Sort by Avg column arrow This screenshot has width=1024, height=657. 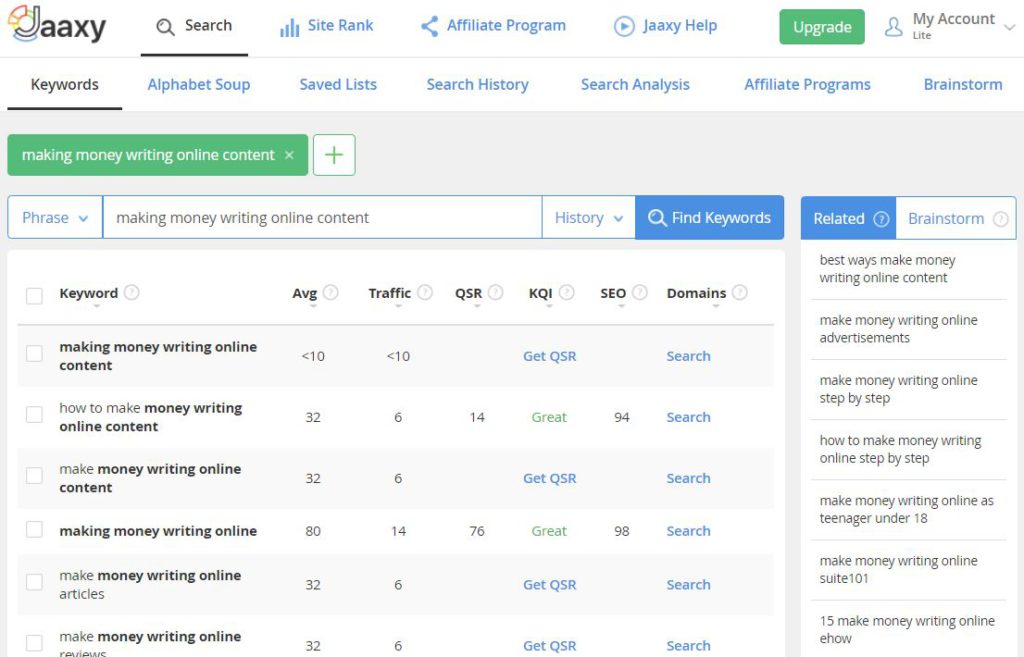(x=313, y=306)
